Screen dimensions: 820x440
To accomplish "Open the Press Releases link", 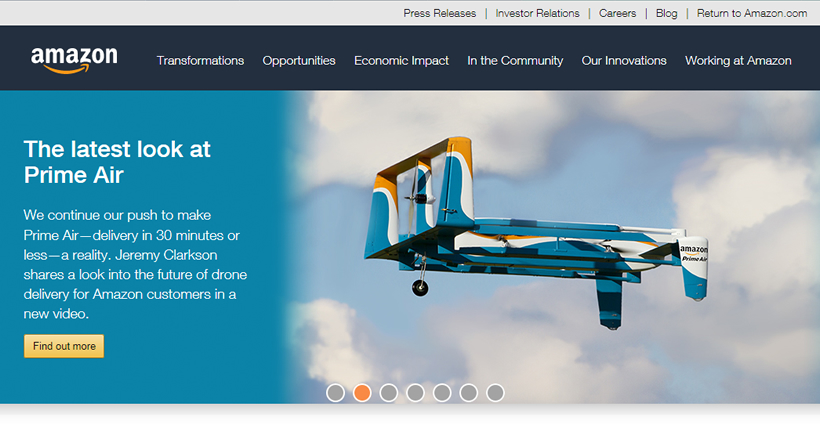I will pos(439,13).
